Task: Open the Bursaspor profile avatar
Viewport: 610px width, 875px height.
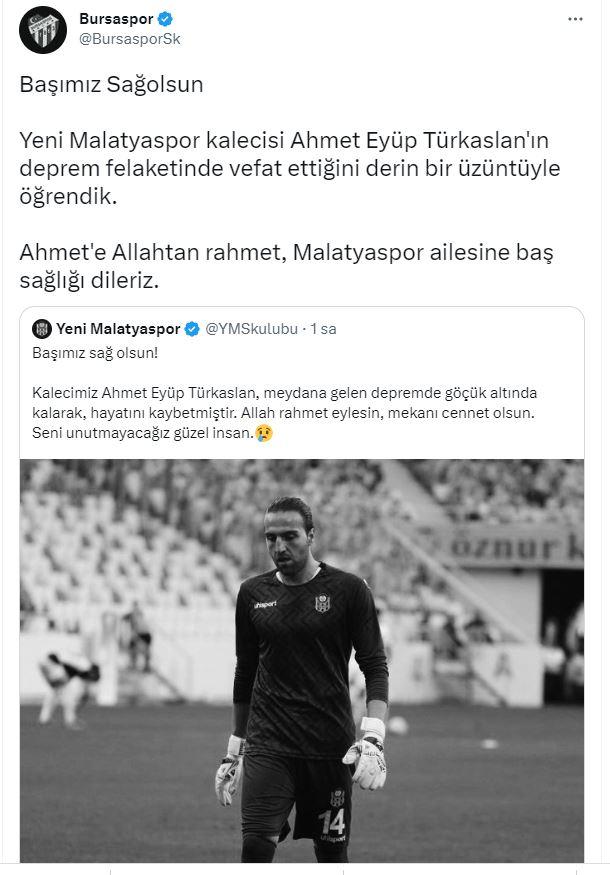Action: [x=43, y=30]
